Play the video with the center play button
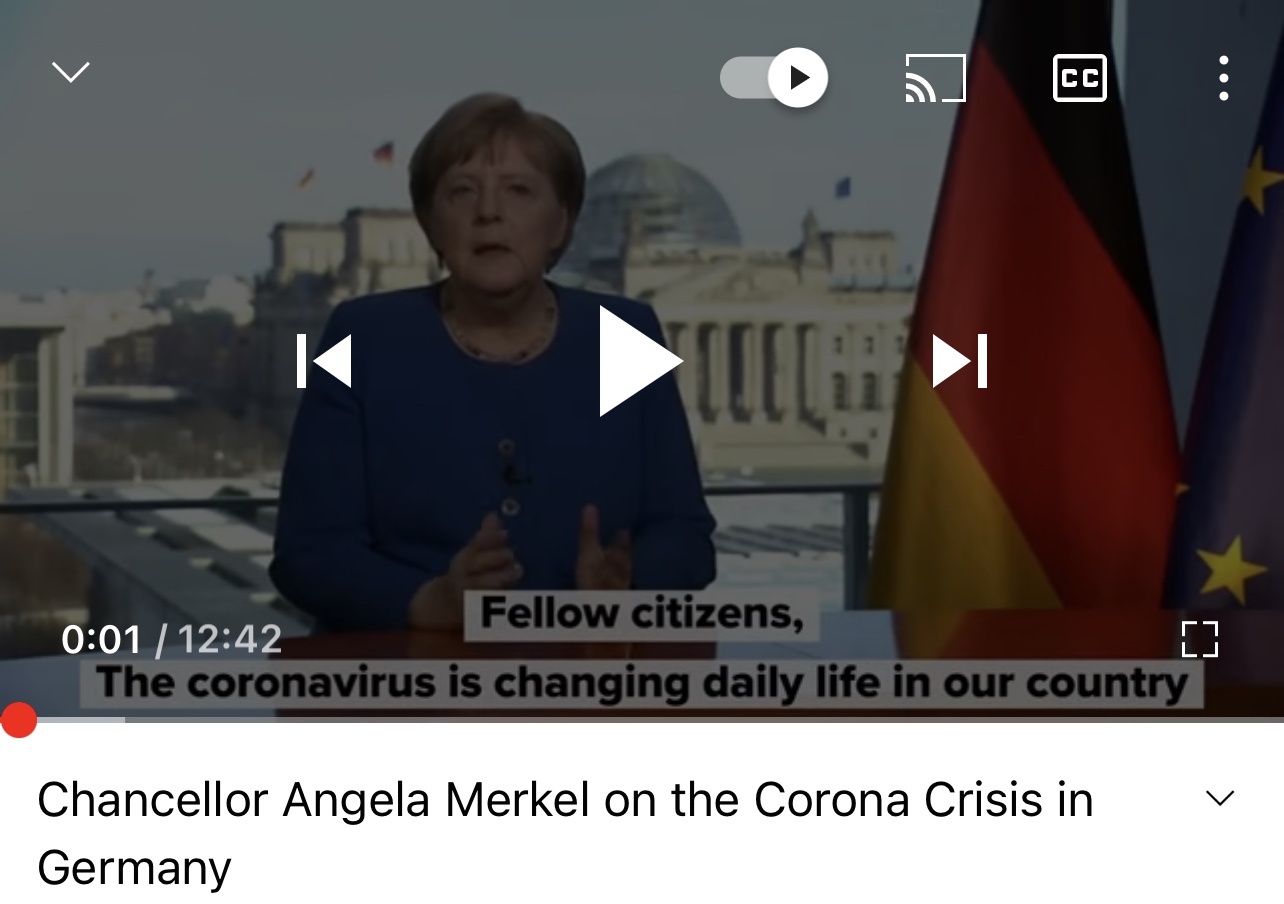Image resolution: width=1284 pixels, height=904 pixels. click(x=640, y=361)
